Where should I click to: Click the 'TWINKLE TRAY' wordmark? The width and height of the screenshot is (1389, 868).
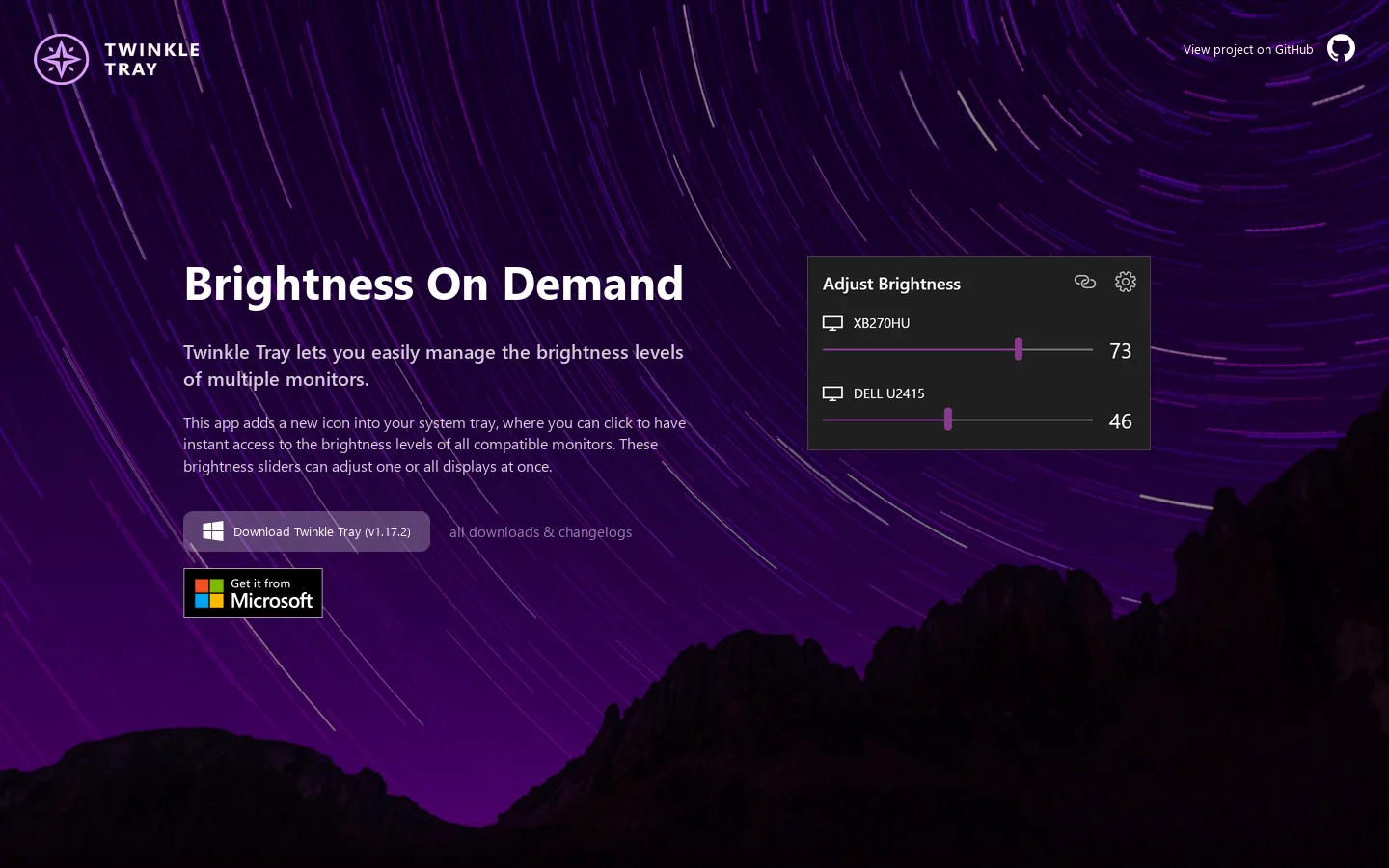coord(152,59)
